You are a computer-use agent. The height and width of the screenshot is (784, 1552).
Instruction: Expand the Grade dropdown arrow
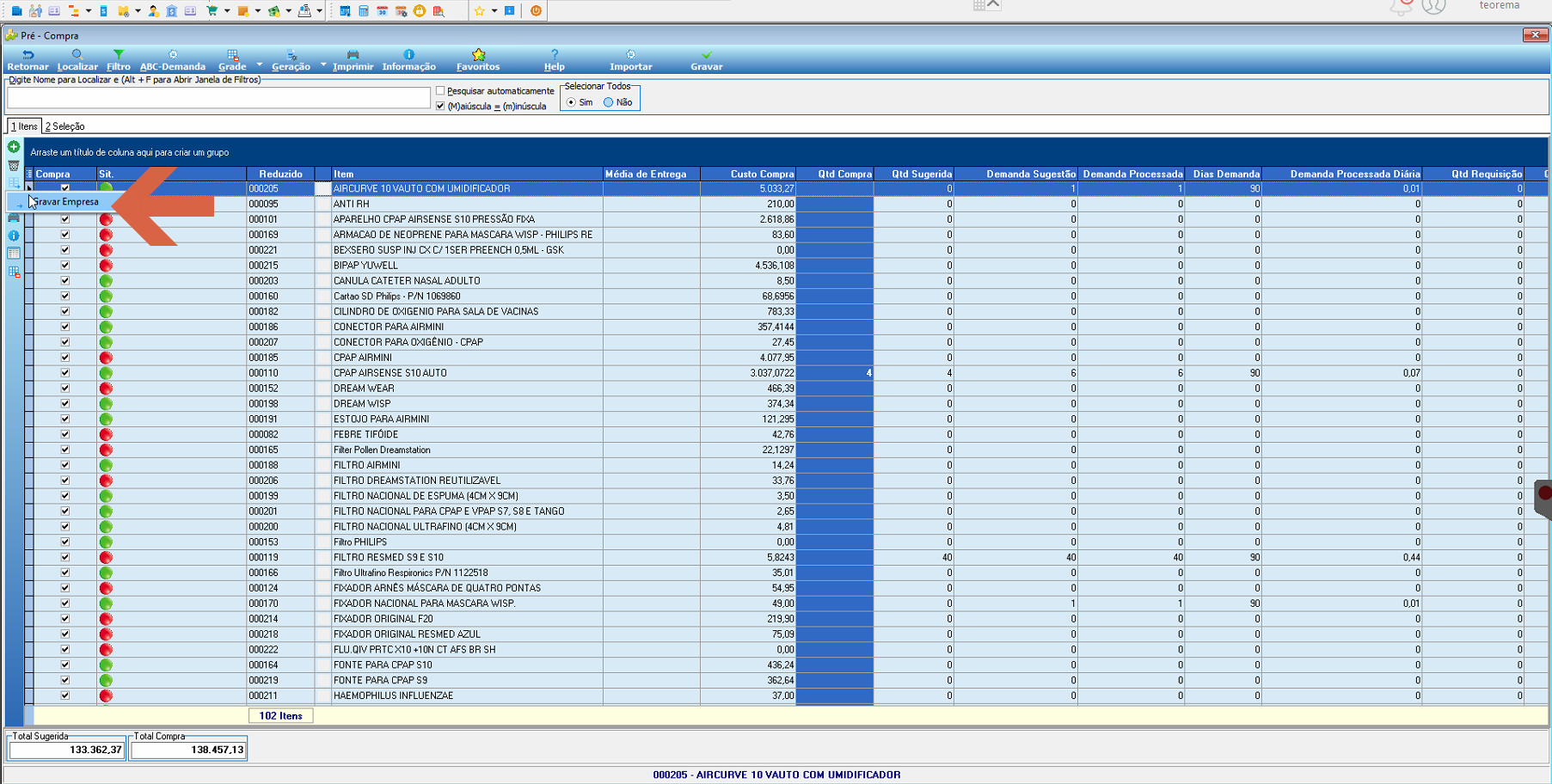pyautogui.click(x=259, y=64)
